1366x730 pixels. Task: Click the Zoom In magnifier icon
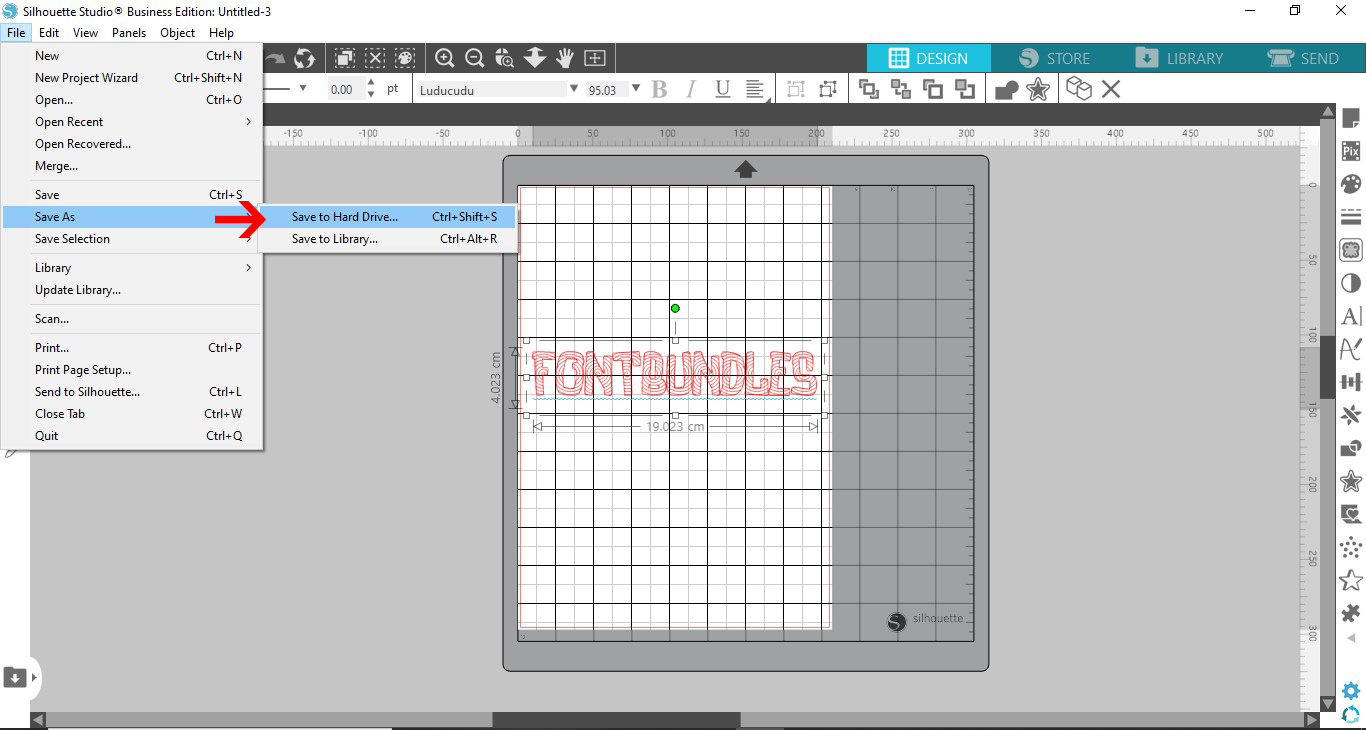pos(445,58)
